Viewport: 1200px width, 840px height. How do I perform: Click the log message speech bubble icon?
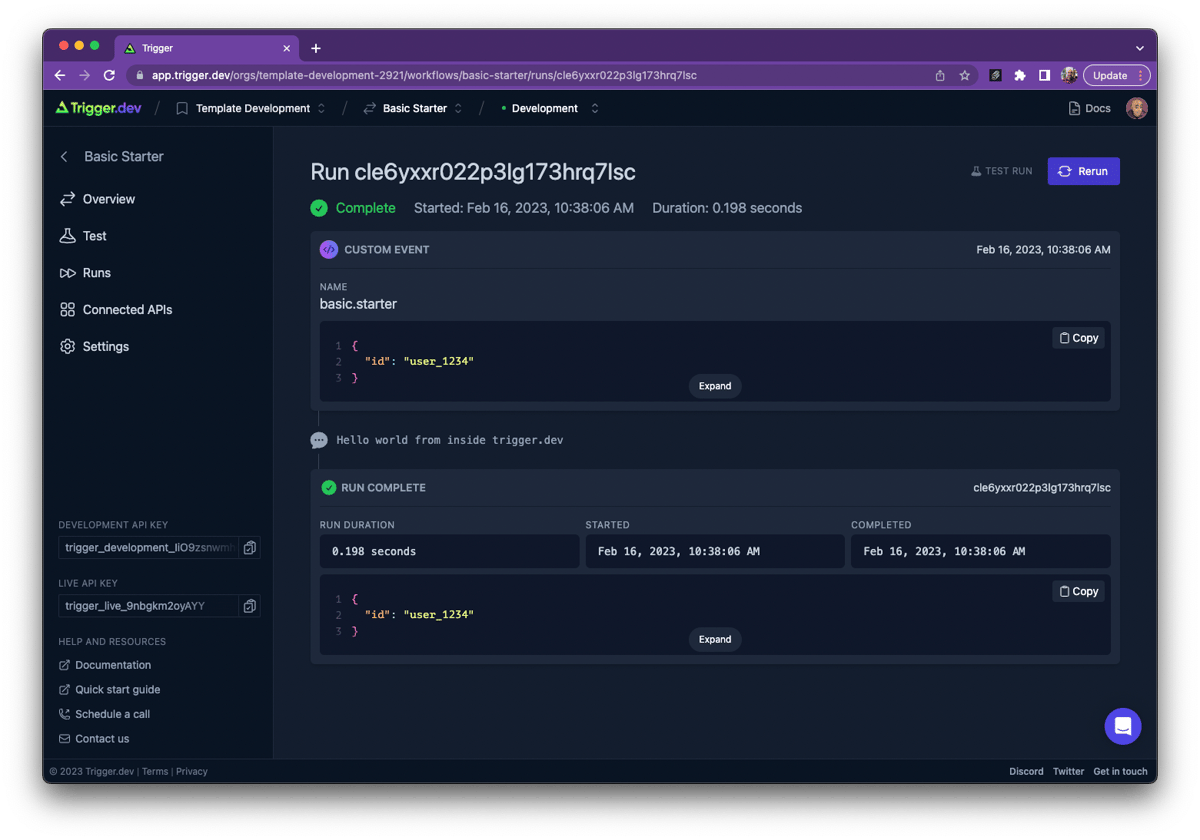(319, 440)
